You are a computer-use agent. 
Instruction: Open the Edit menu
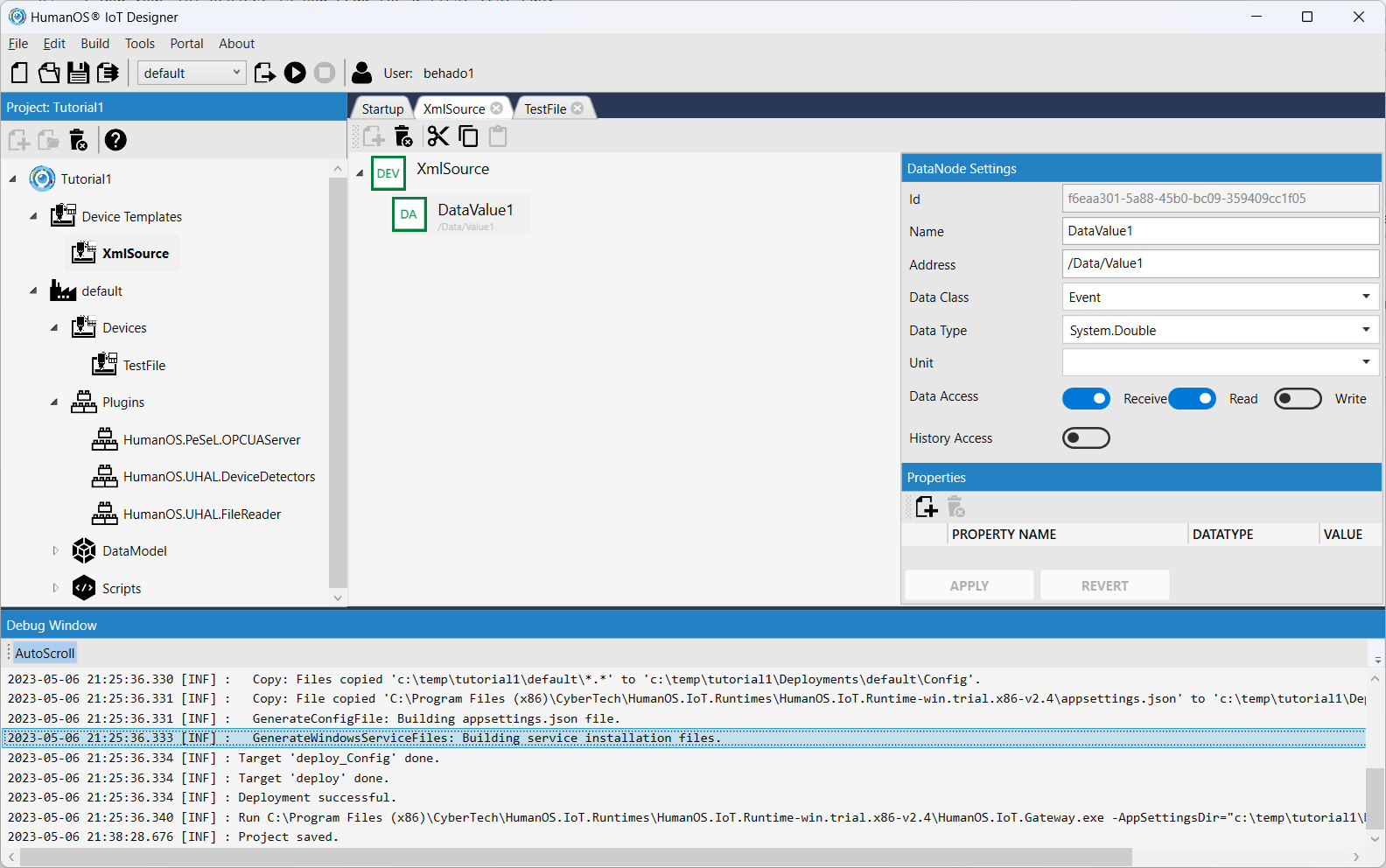pyautogui.click(x=54, y=44)
